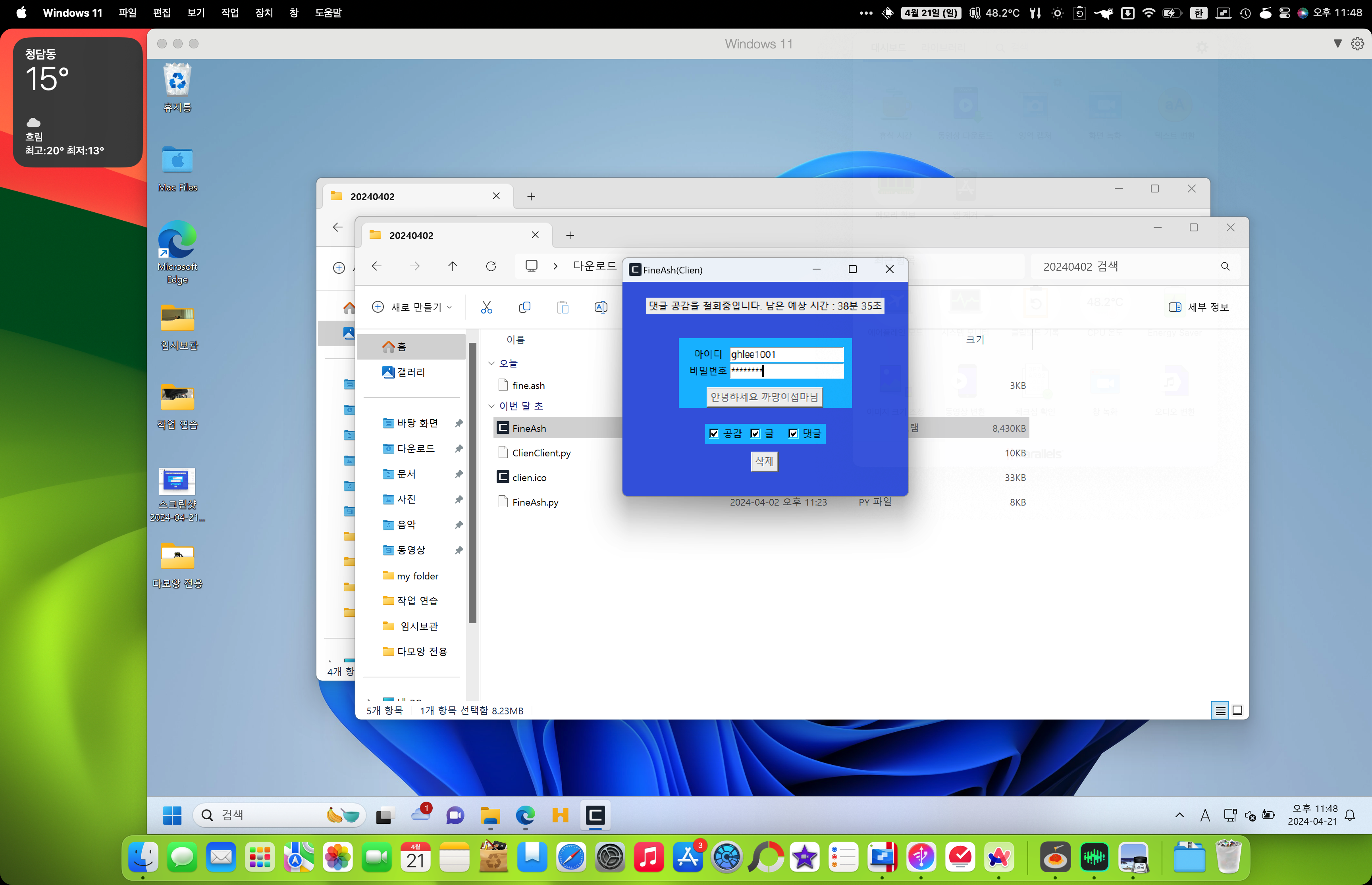Click the Cut scissors icon in Explorer toolbar
The width and height of the screenshot is (1372, 885).
pyautogui.click(x=486, y=308)
